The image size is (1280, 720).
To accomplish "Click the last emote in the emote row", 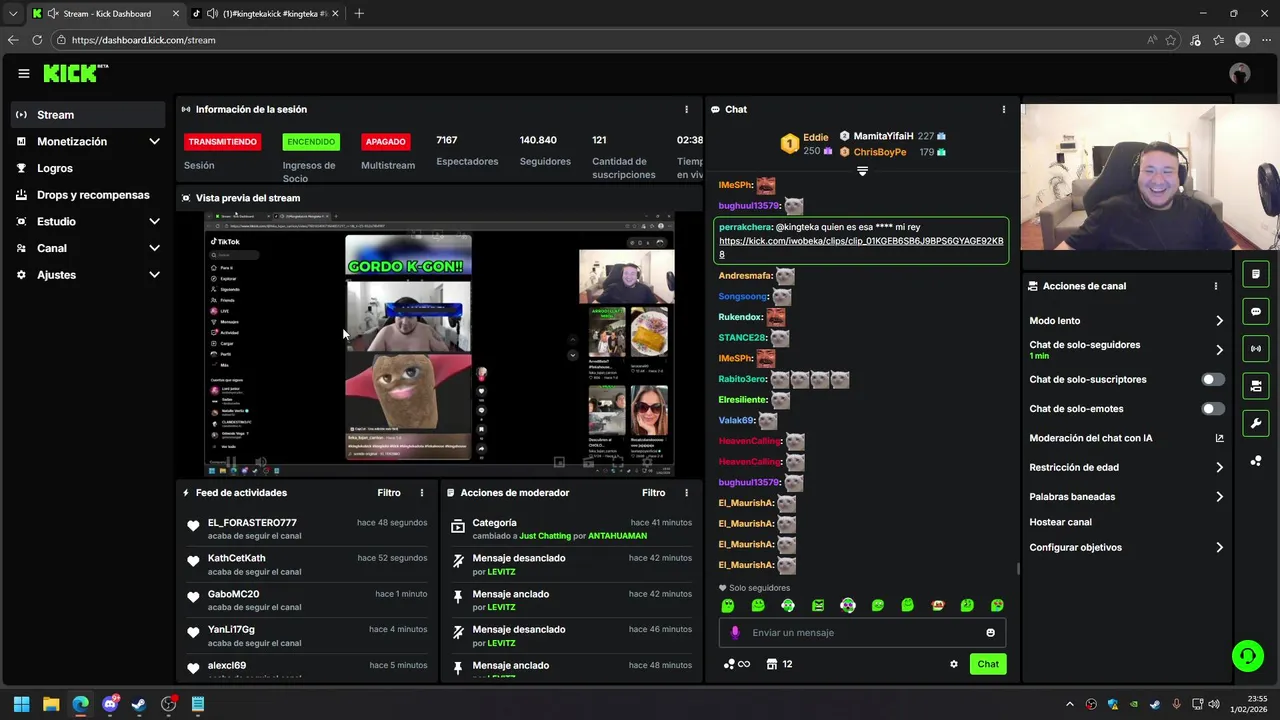I will 997,605.
